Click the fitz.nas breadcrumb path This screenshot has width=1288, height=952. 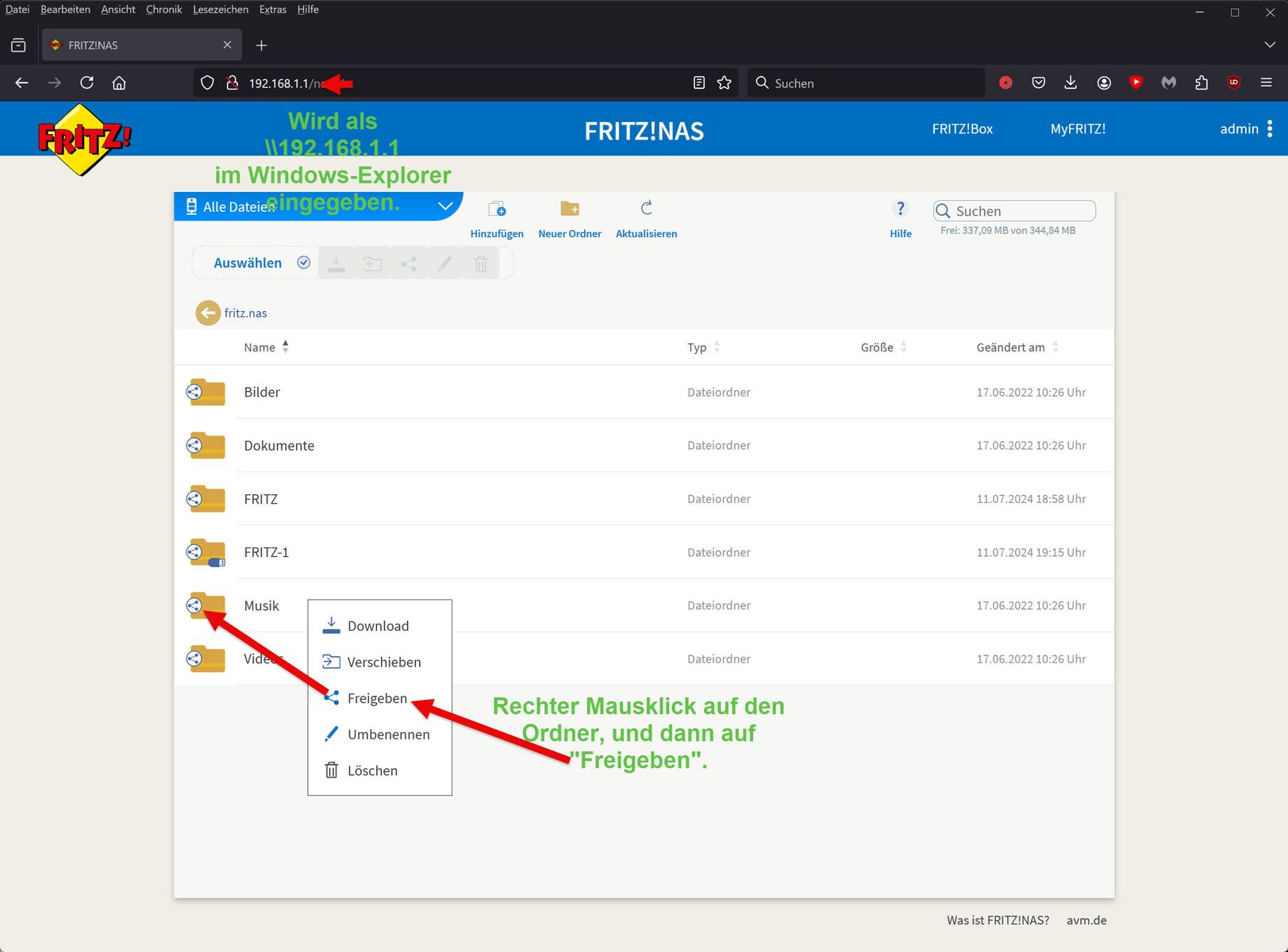click(x=245, y=313)
